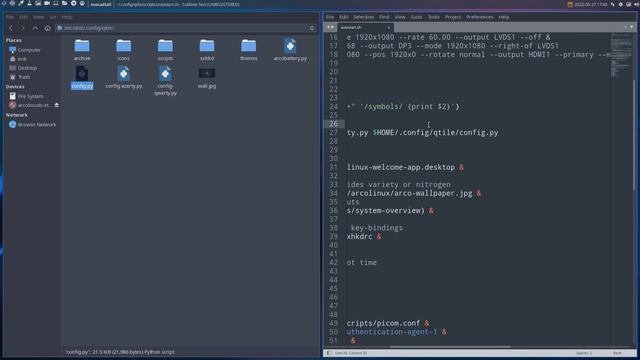The image size is (640, 360).
Task: Open the file manager View menu
Action: (x=39, y=17)
